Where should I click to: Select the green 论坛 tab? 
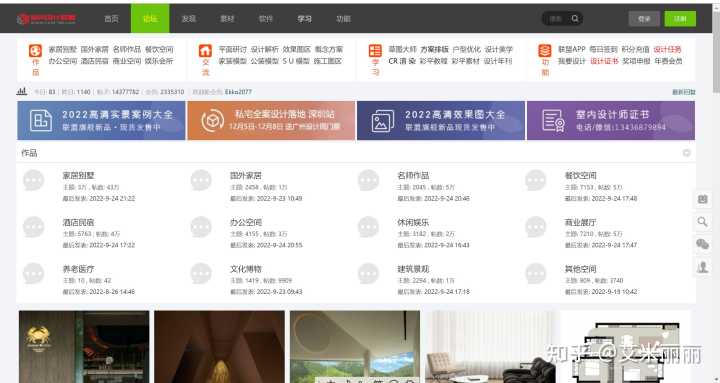(150, 19)
